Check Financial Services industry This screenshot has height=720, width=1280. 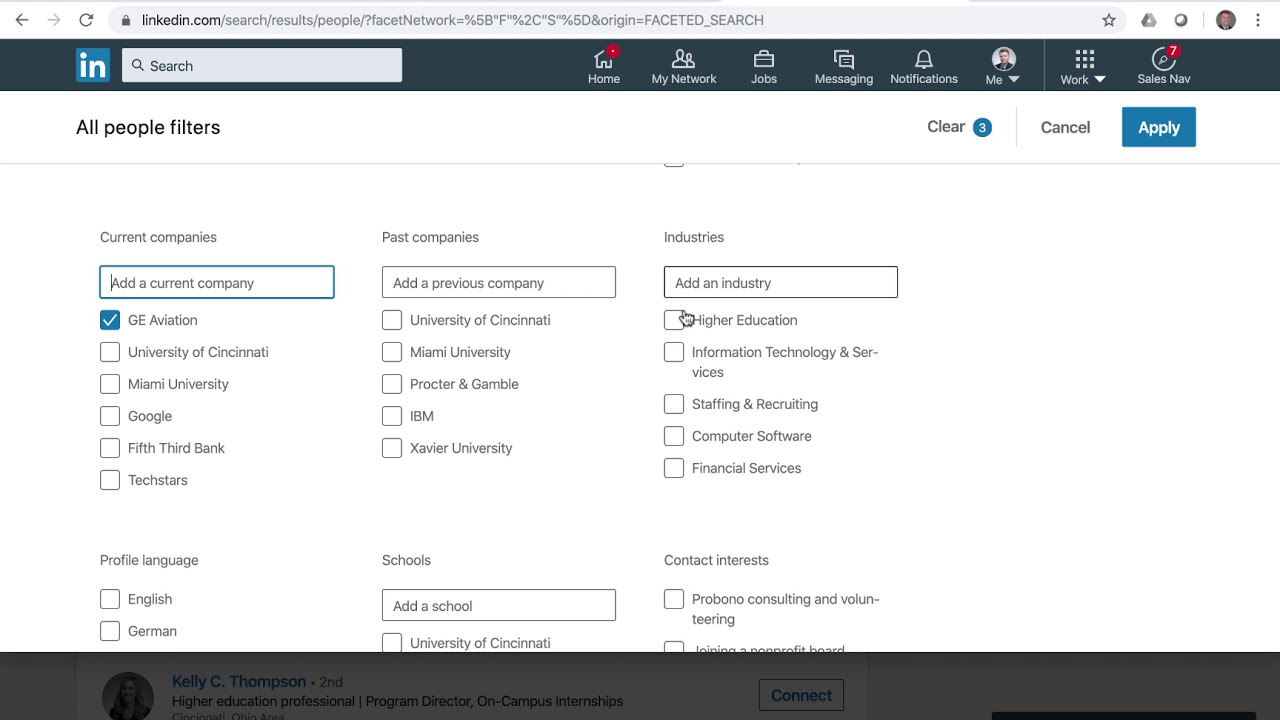pyautogui.click(x=674, y=468)
